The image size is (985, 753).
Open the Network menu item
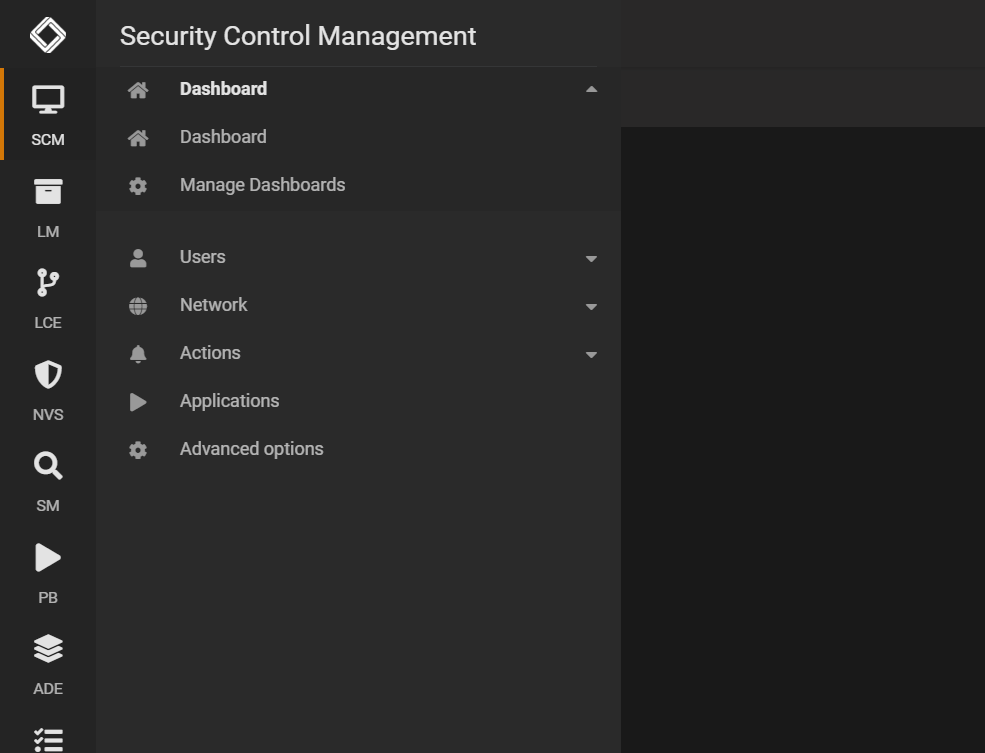pos(214,305)
